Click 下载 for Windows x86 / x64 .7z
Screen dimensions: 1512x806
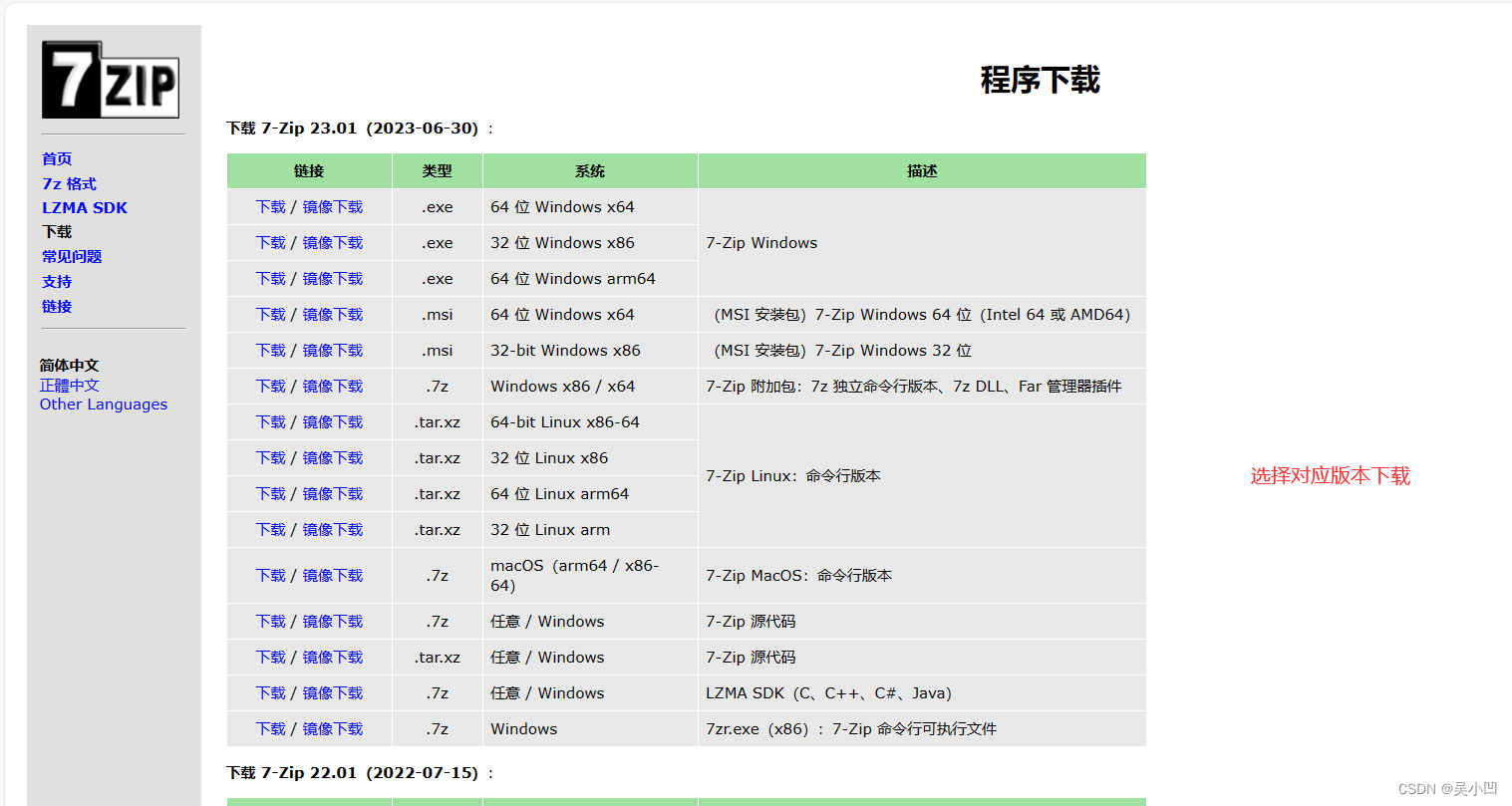[x=270, y=386]
